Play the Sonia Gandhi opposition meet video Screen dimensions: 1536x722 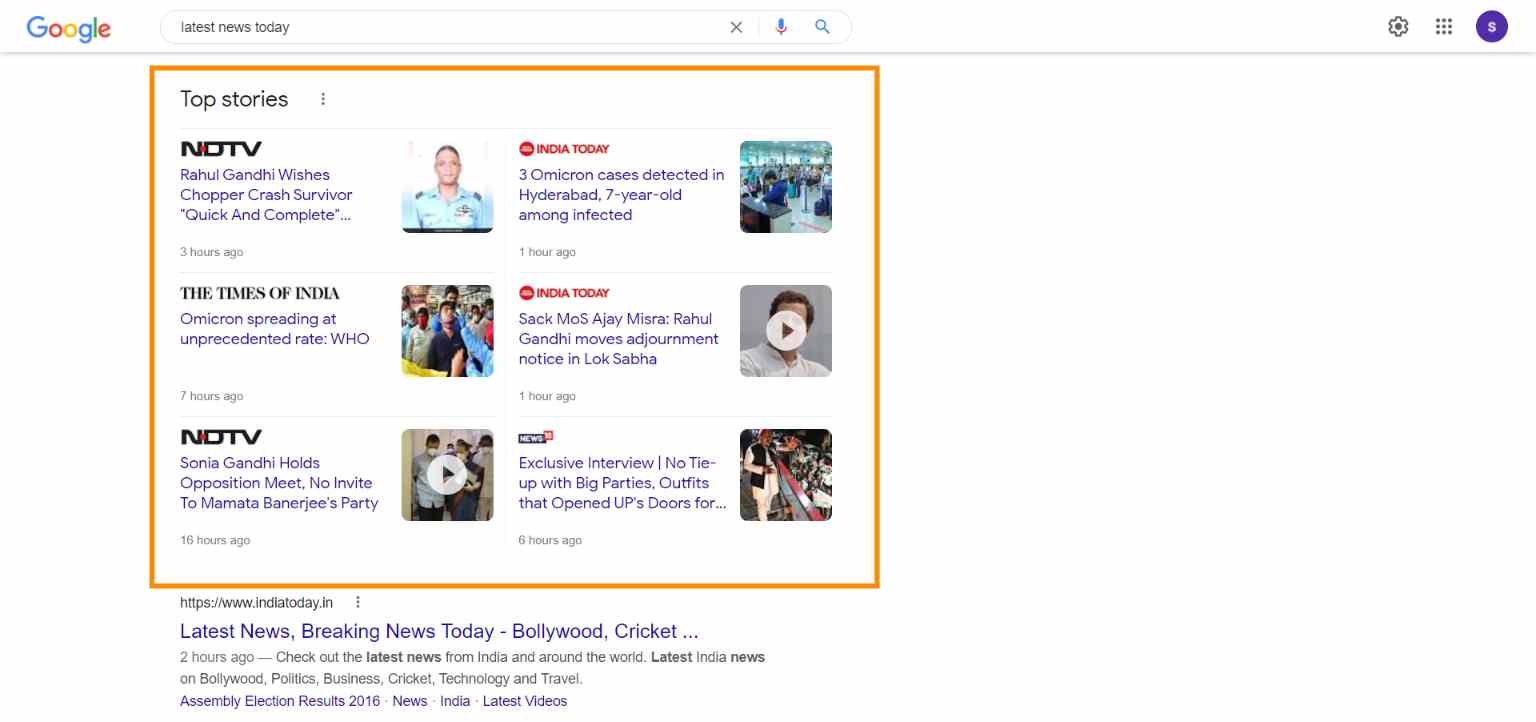pos(447,474)
